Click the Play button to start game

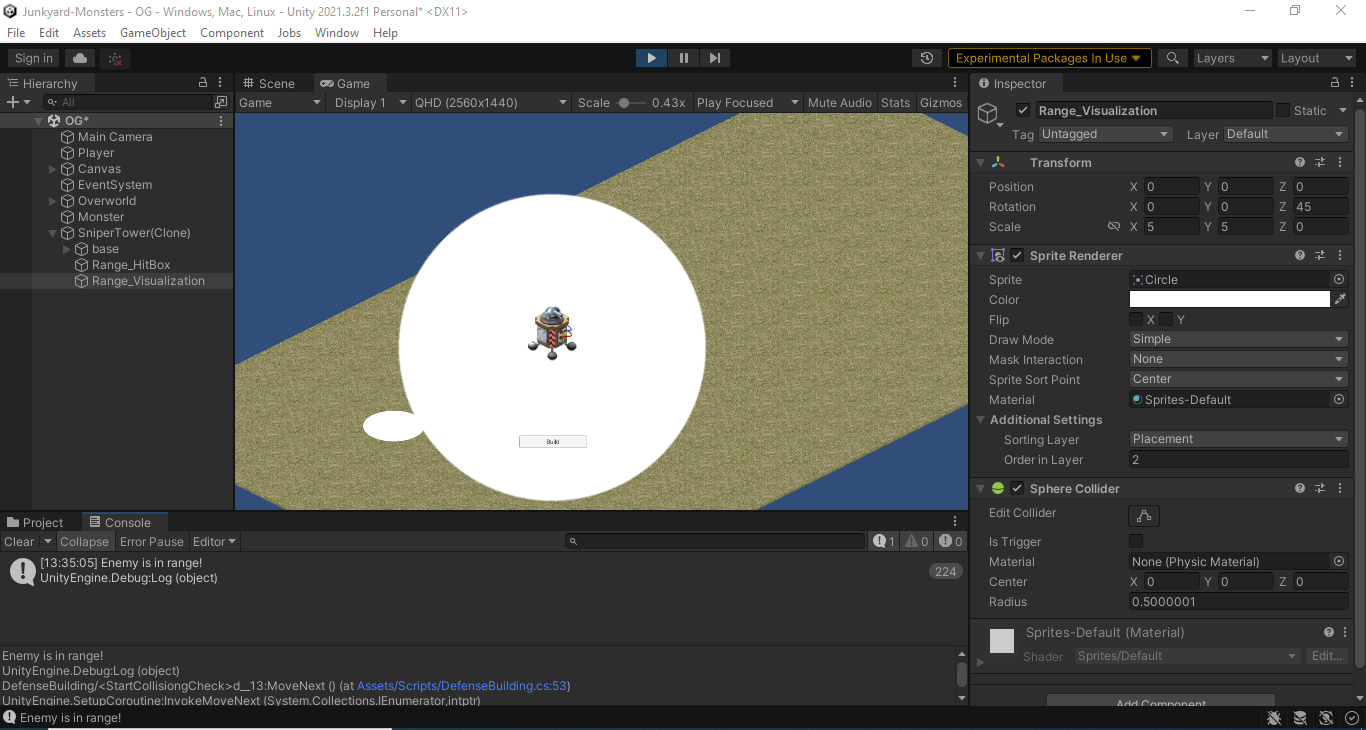pos(651,58)
